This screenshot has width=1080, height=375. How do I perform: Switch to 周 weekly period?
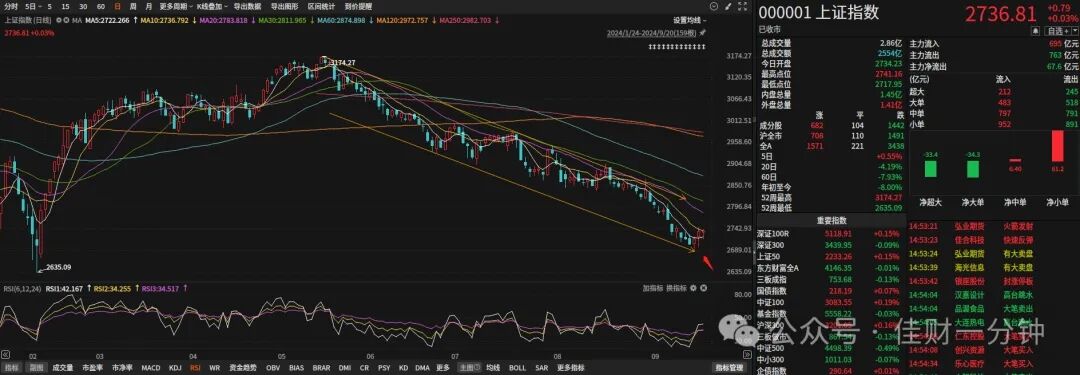(x=133, y=6)
